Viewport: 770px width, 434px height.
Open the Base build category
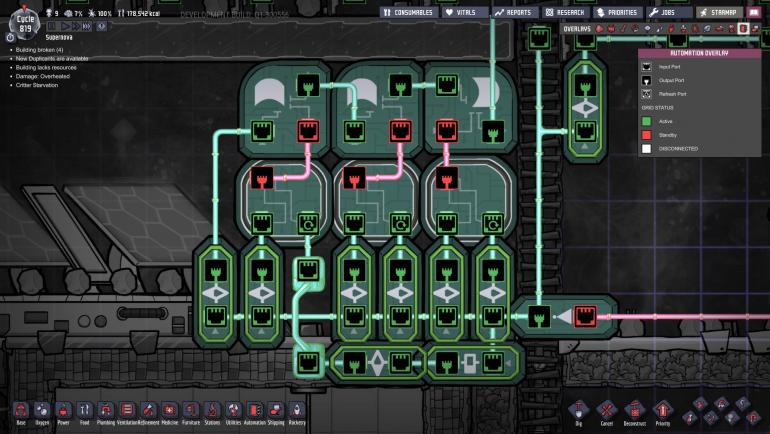pos(21,411)
